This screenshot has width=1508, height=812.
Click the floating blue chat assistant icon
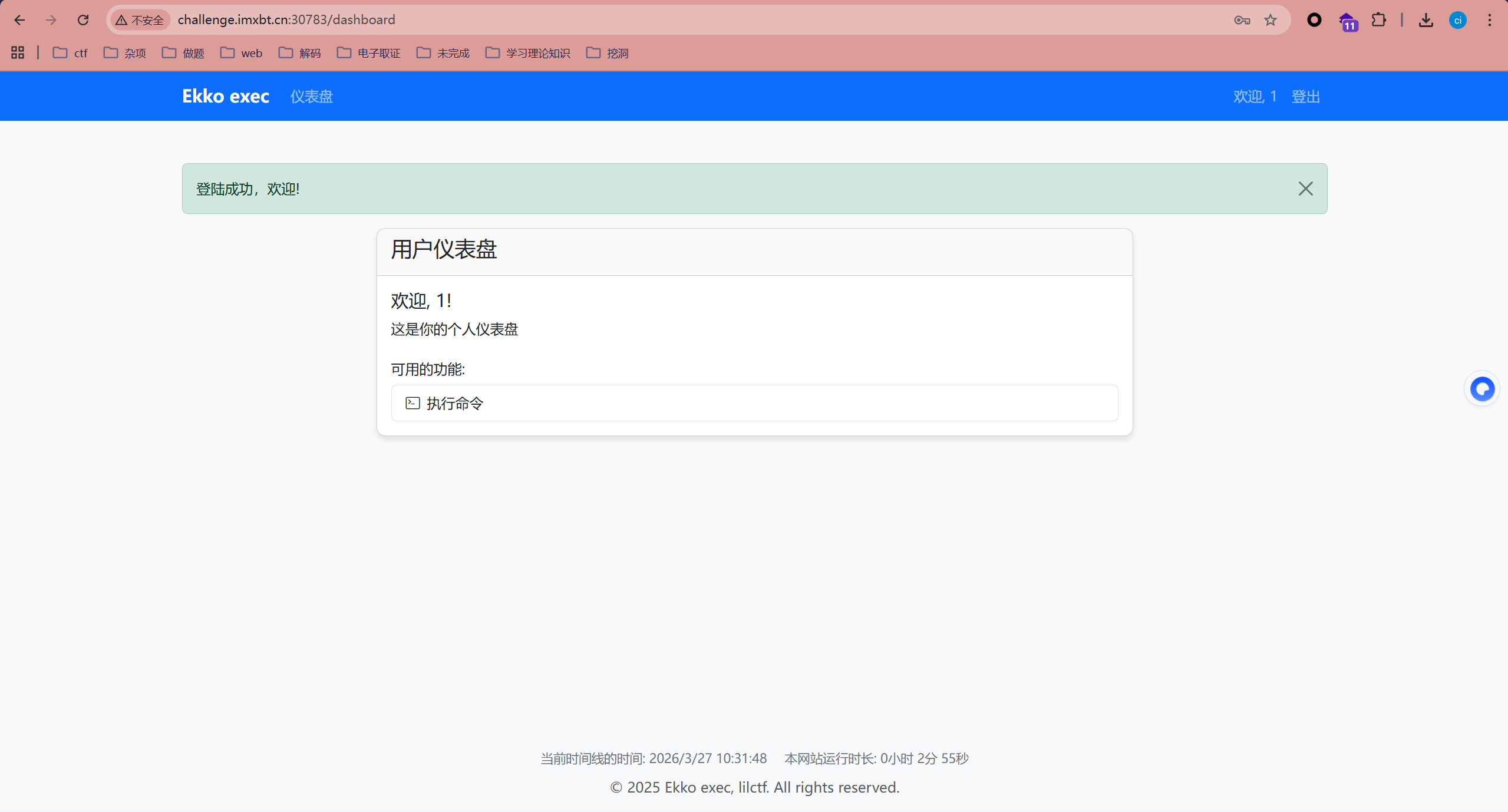point(1481,389)
